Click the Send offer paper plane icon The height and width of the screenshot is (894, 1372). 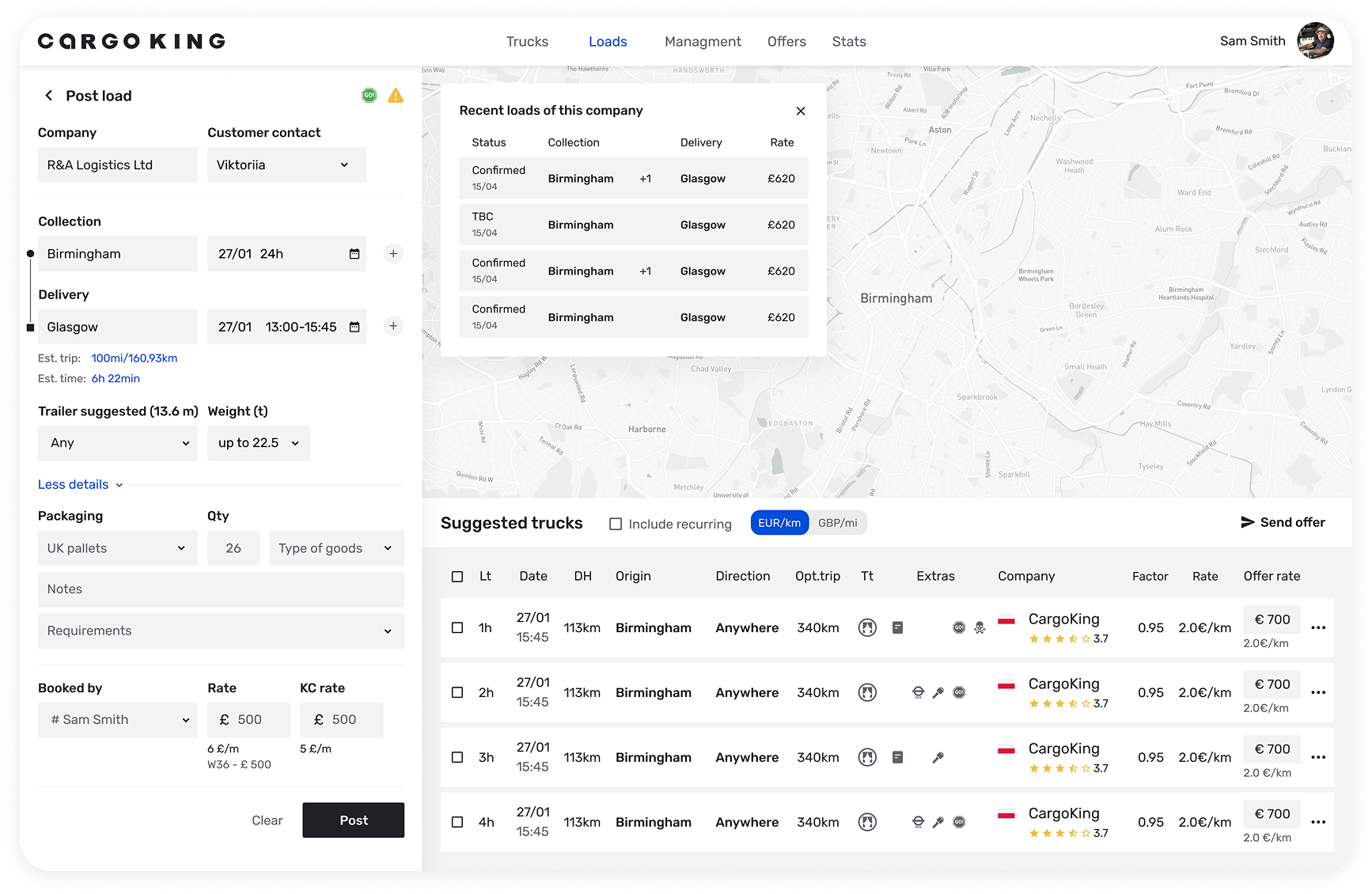click(x=1248, y=522)
